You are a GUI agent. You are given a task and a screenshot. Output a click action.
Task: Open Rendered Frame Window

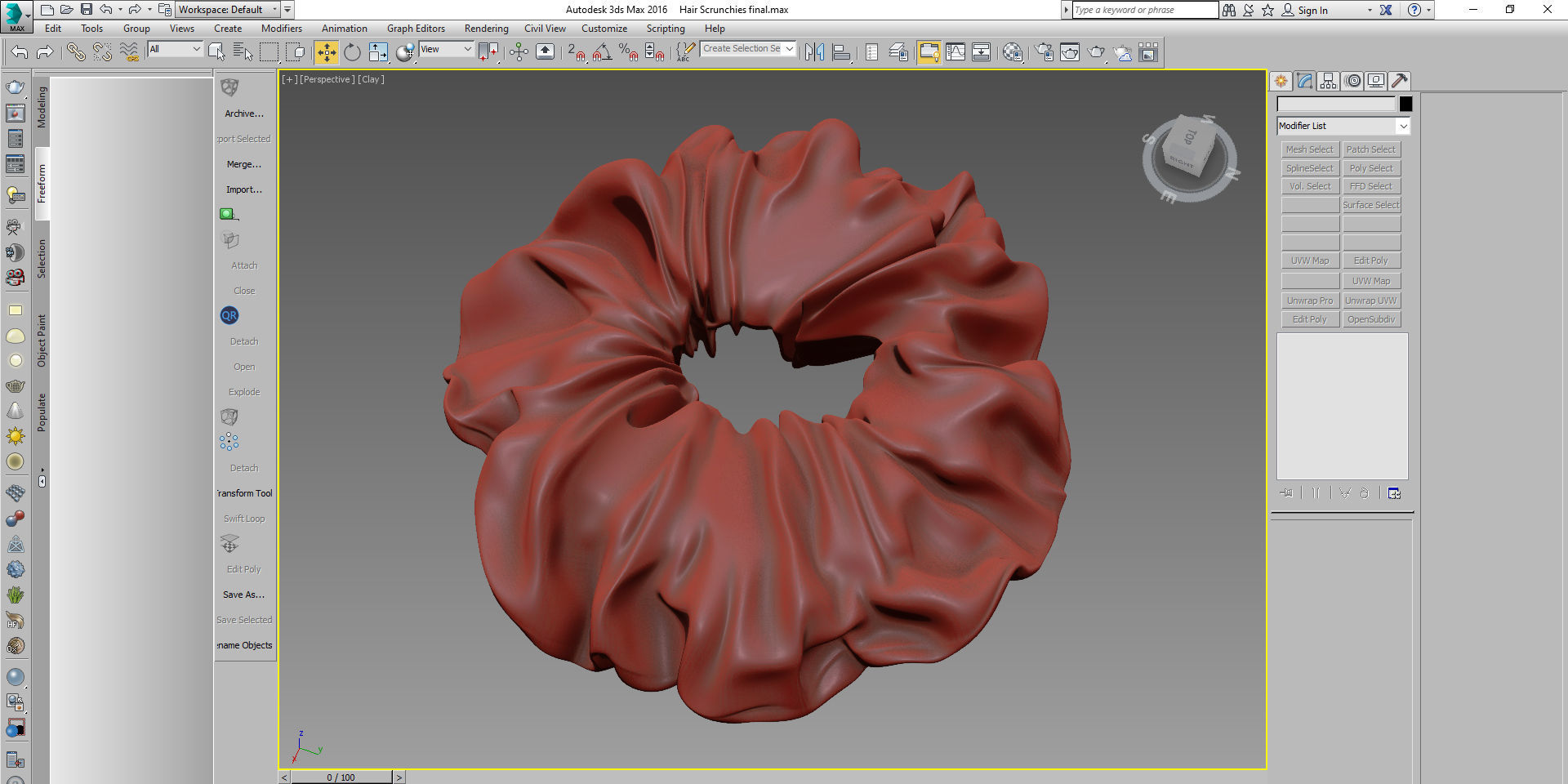1070,52
